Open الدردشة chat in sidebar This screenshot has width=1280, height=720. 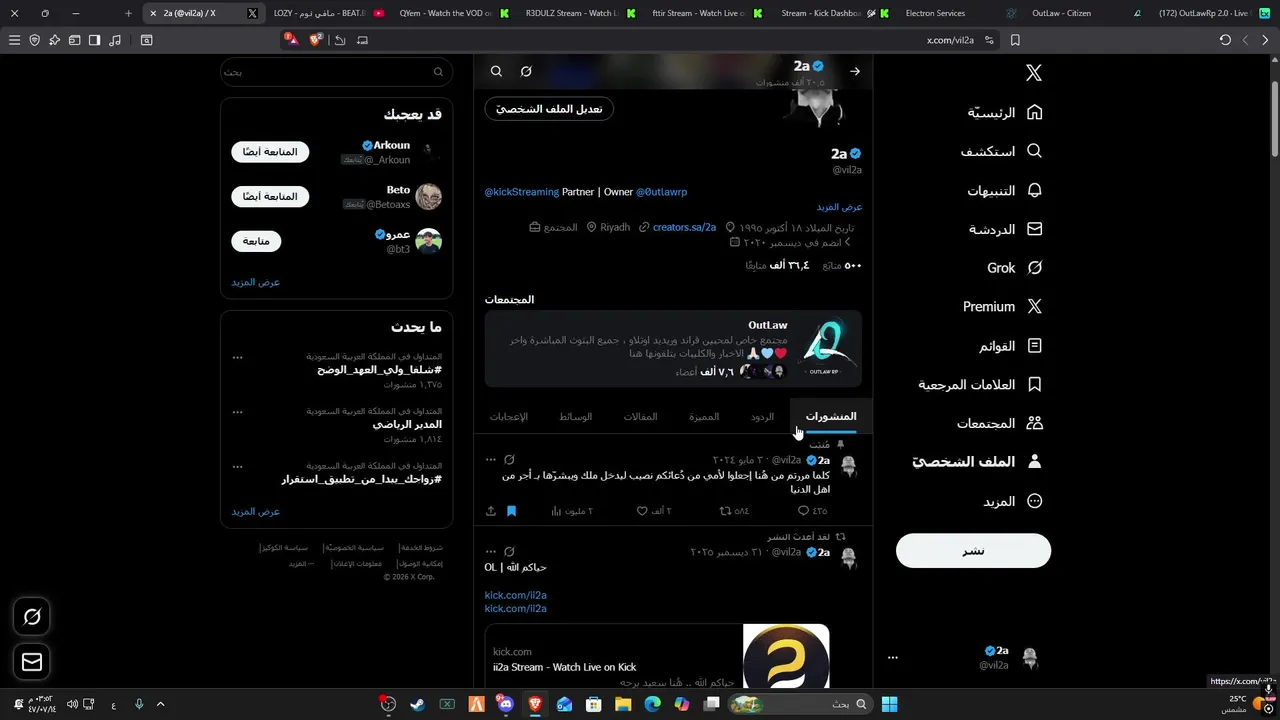click(x=1005, y=229)
